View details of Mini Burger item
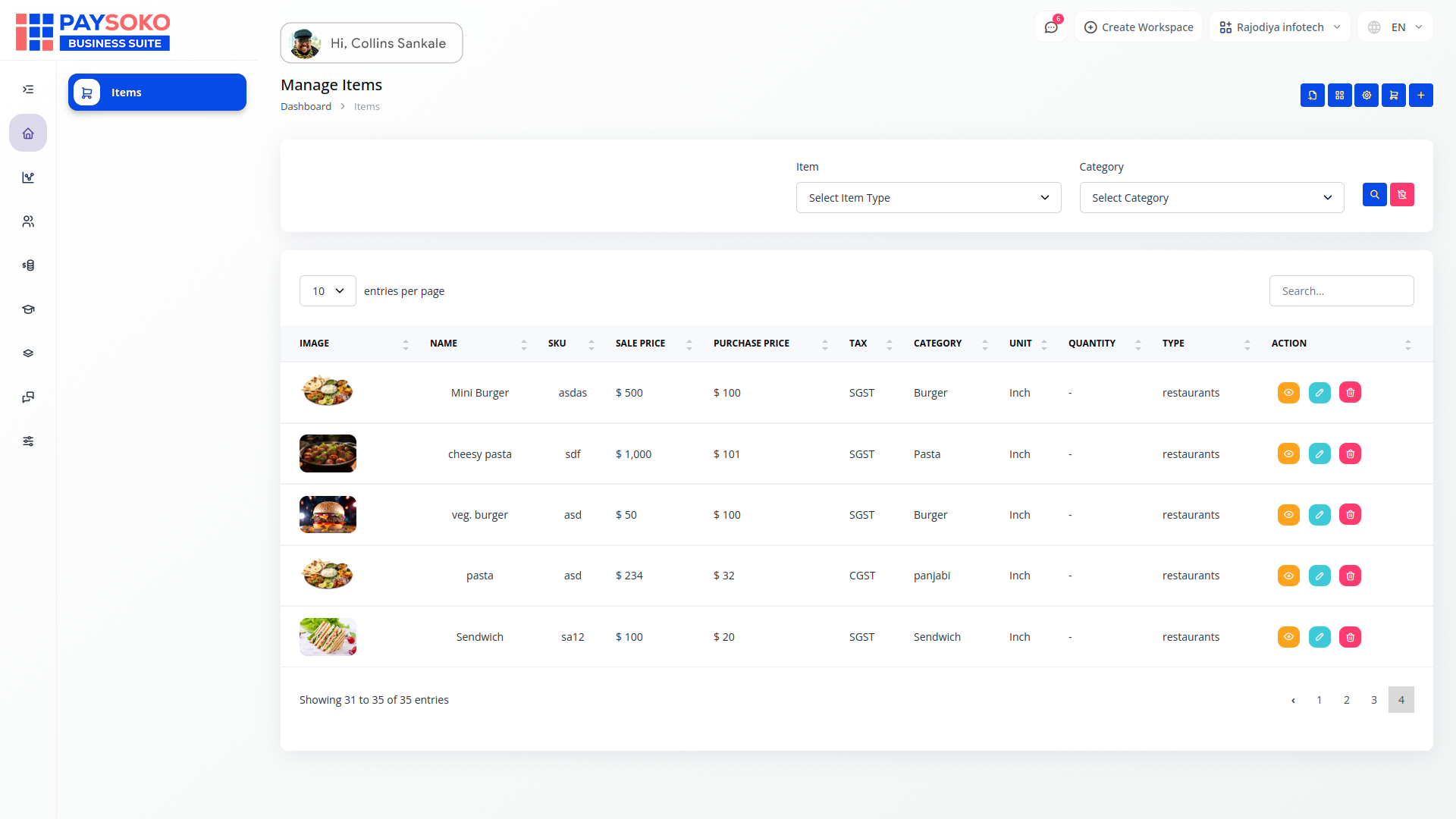This screenshot has height=819, width=1456. click(1288, 393)
